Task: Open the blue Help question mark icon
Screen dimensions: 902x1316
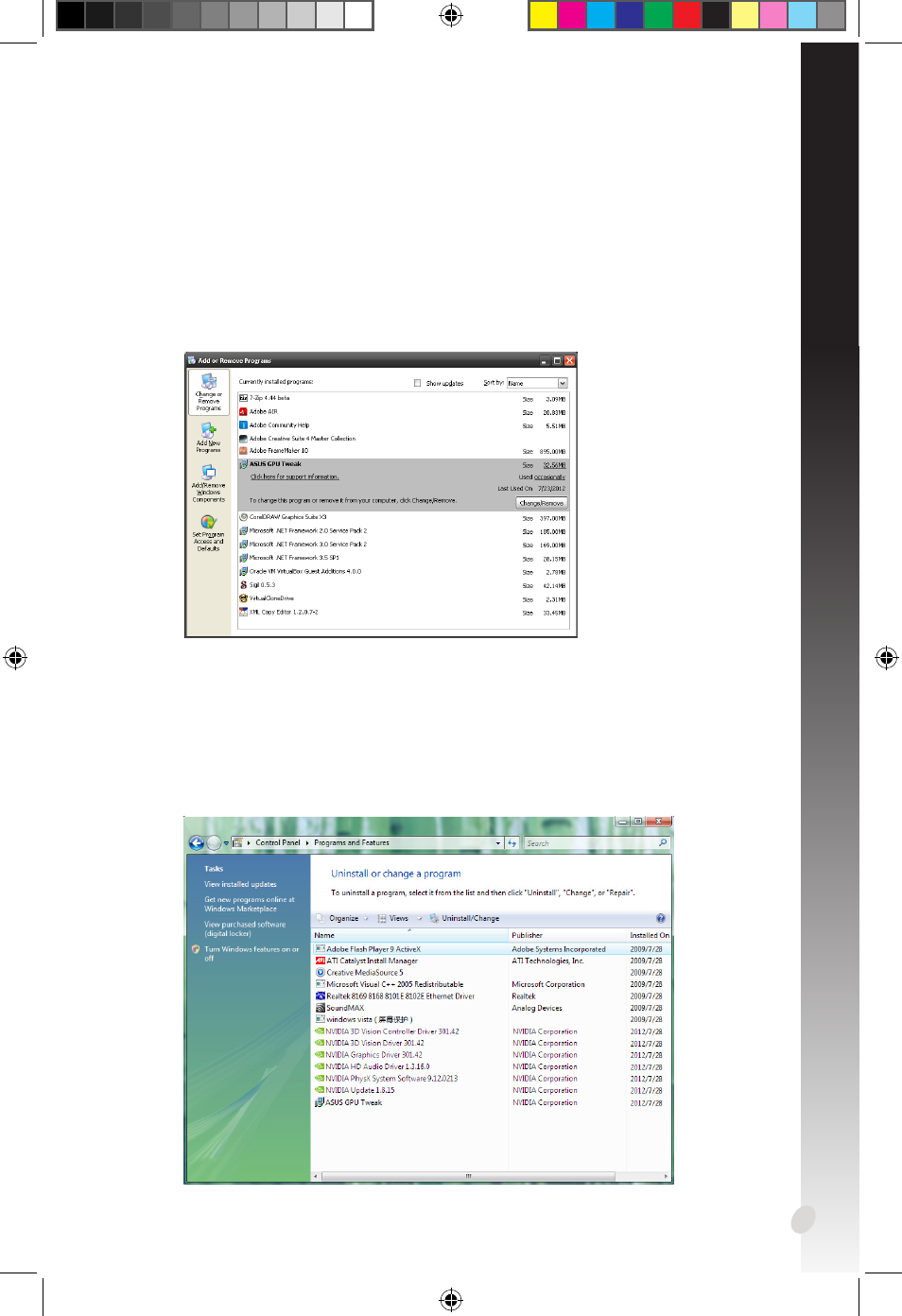Action: [661, 918]
